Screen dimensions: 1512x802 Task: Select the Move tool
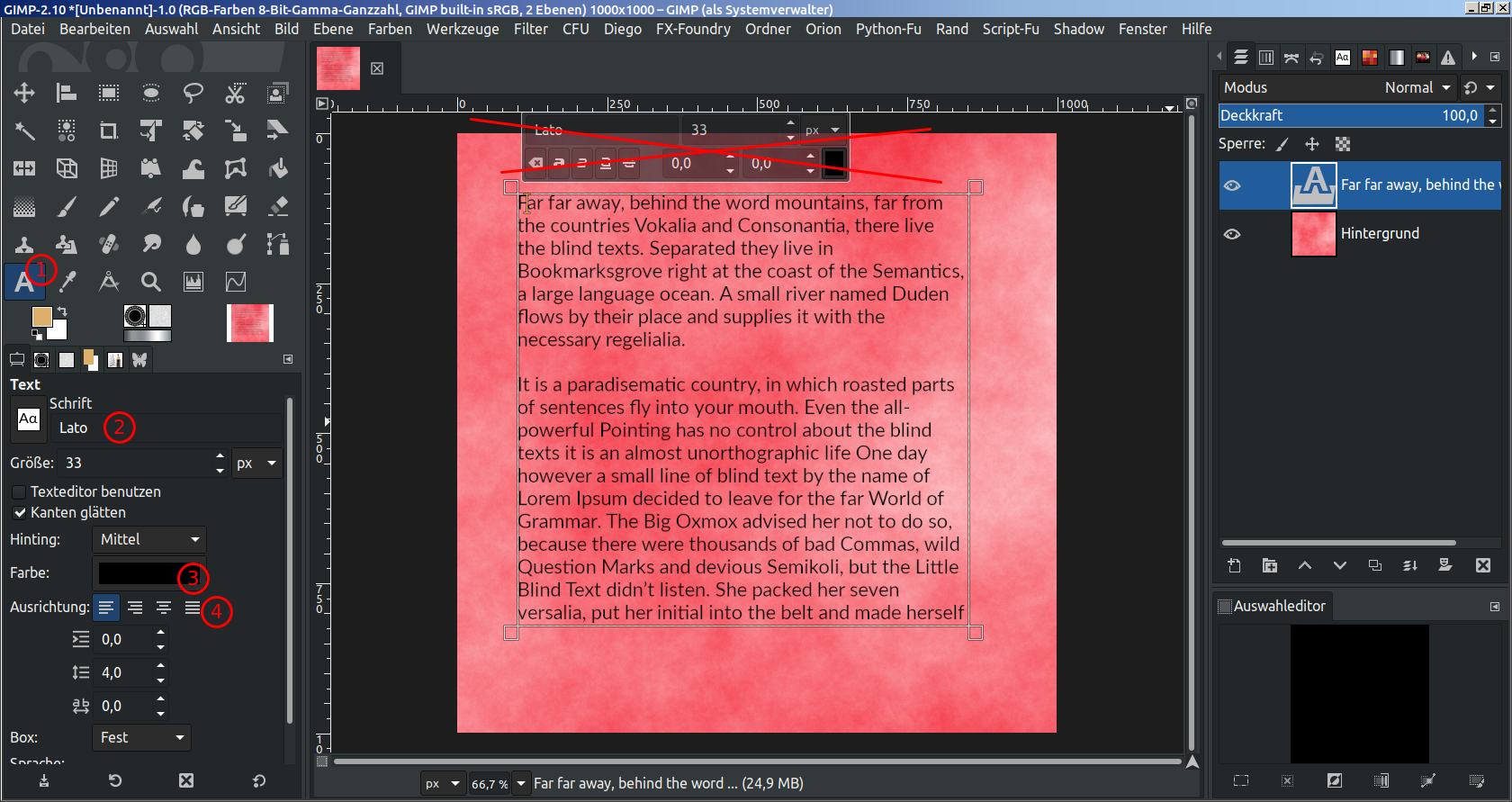click(24, 93)
